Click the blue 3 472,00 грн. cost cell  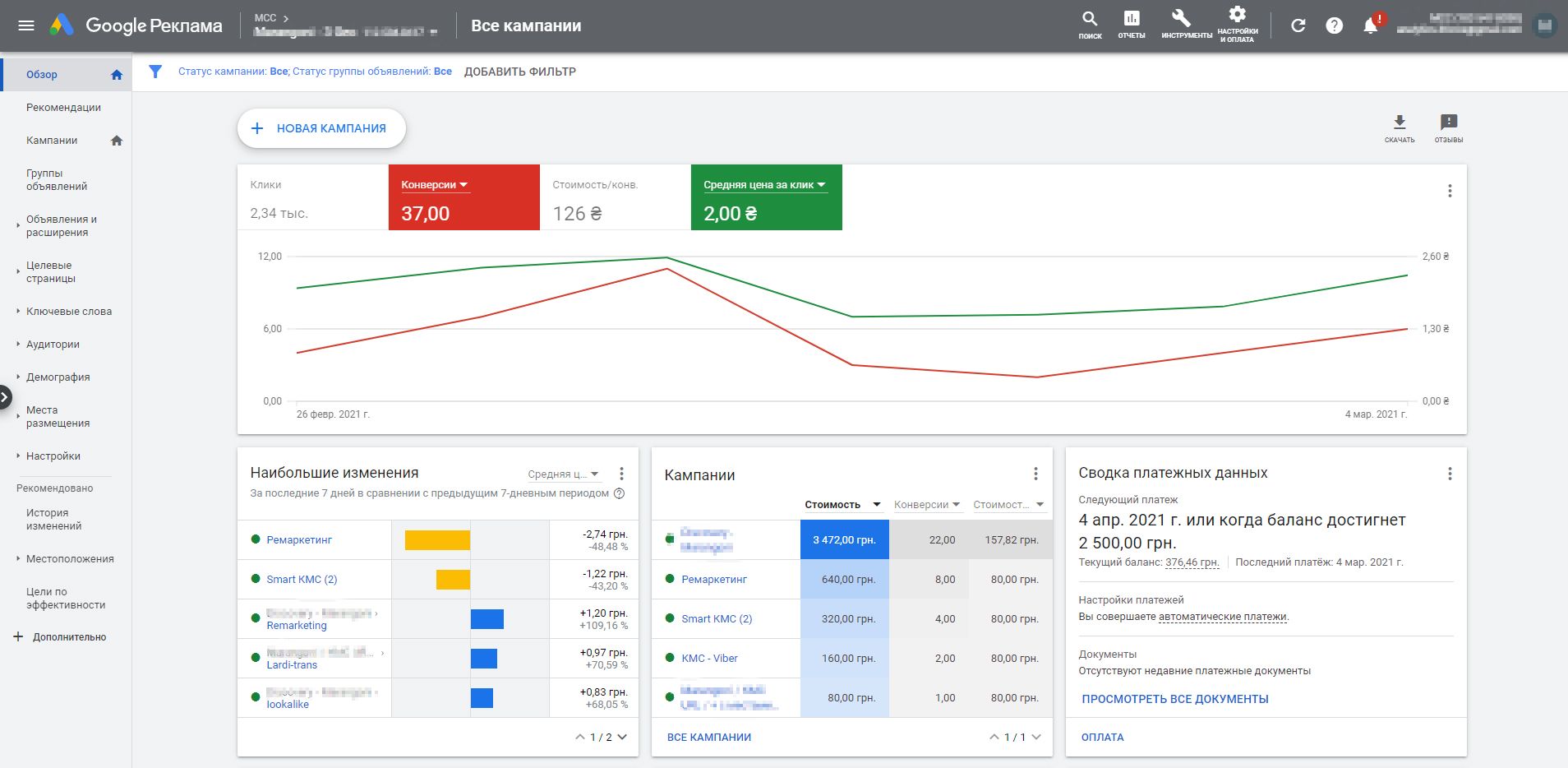tap(844, 540)
